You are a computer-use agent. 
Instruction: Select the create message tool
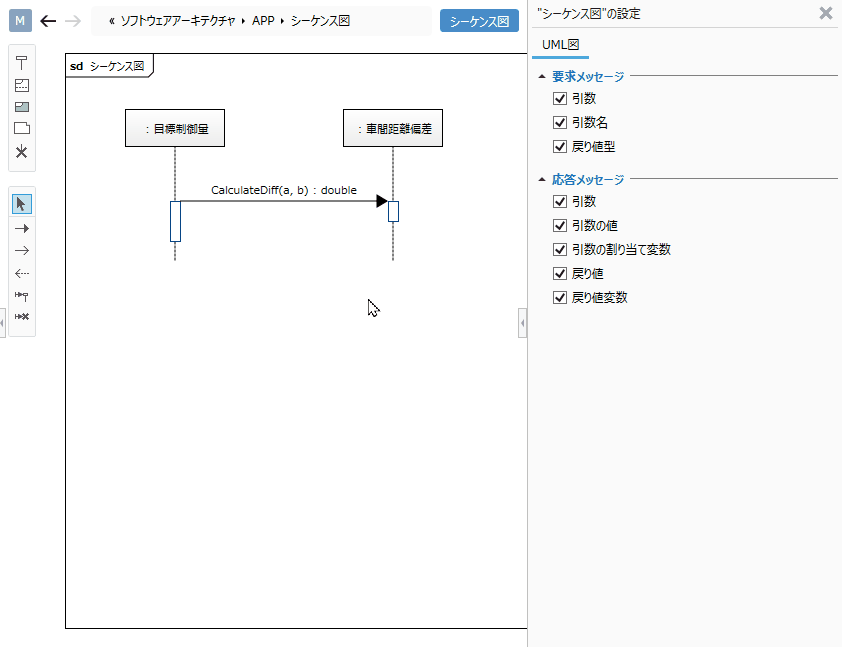[x=21, y=295]
